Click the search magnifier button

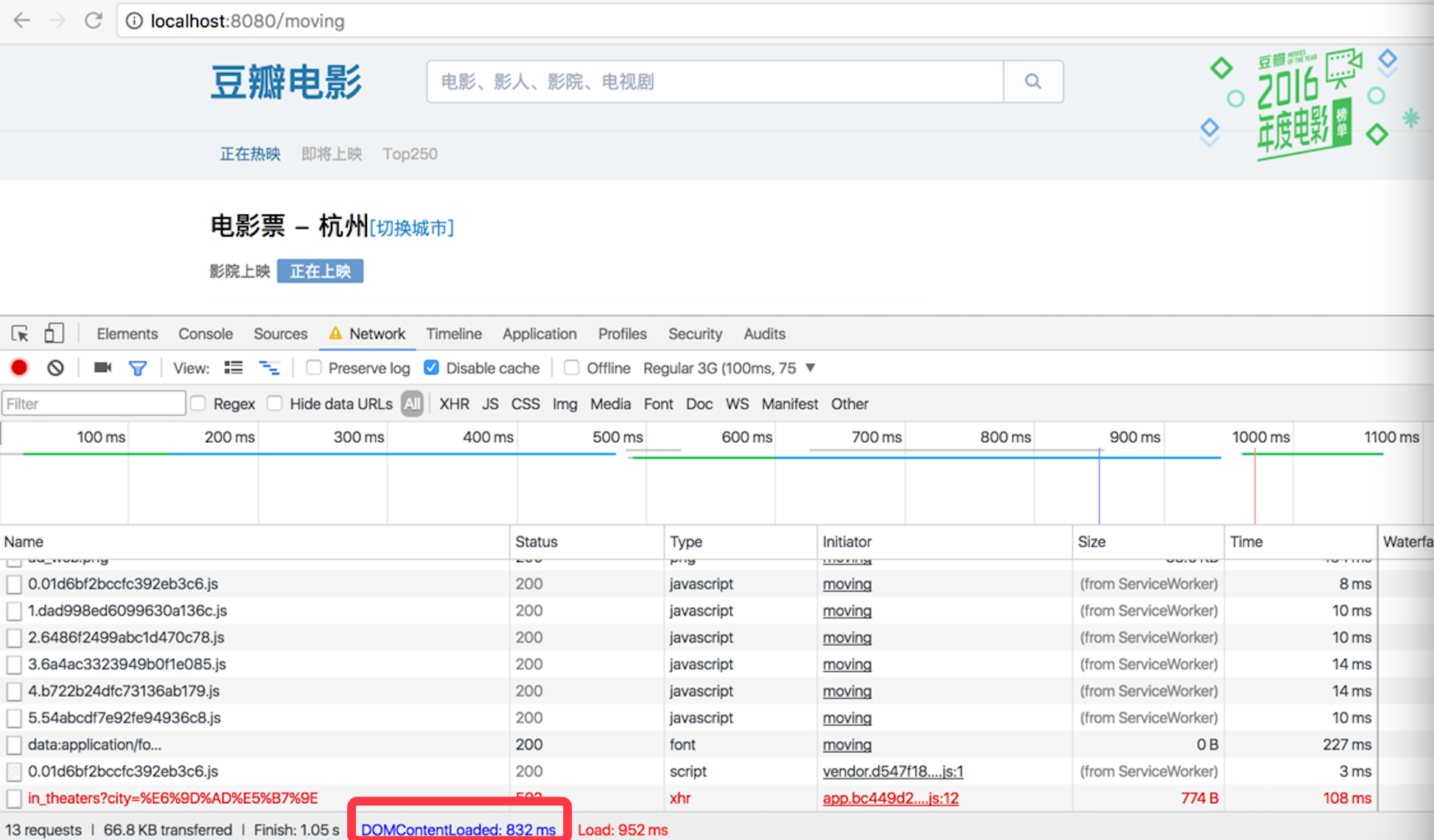(x=1032, y=82)
